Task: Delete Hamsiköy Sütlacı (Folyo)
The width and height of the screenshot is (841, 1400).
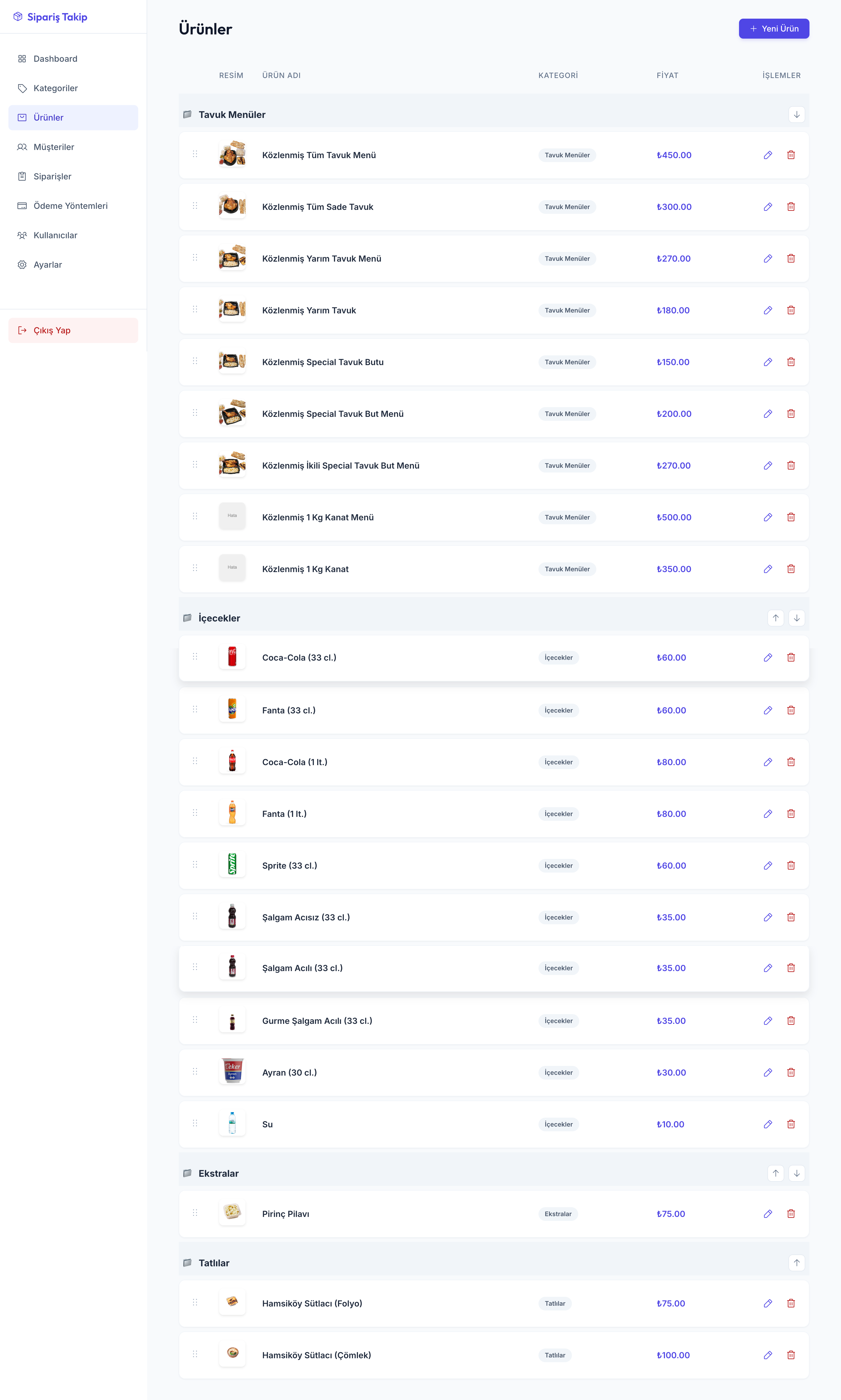Action: click(x=791, y=1304)
